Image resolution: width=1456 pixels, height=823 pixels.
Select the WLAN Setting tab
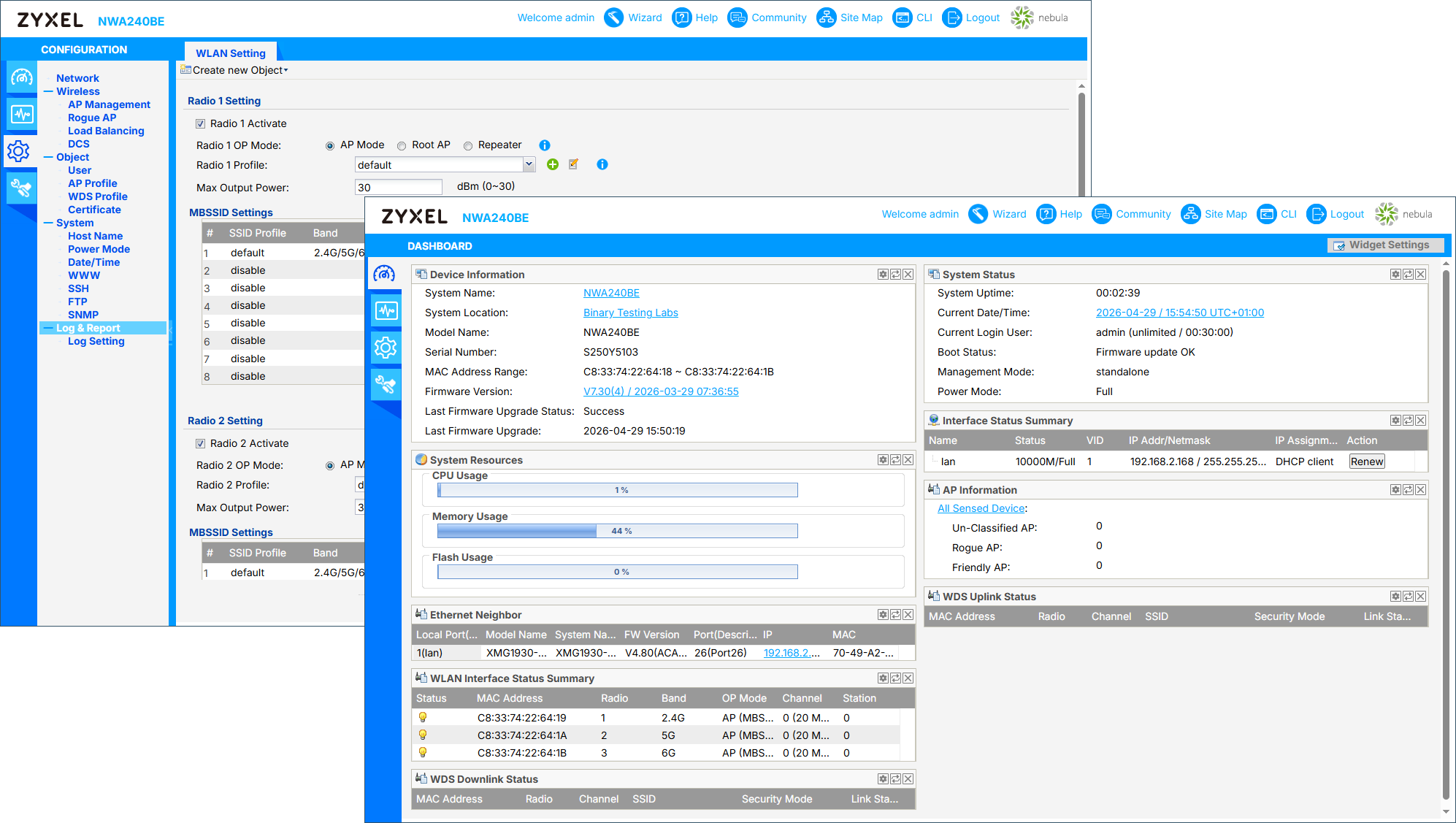[x=231, y=53]
